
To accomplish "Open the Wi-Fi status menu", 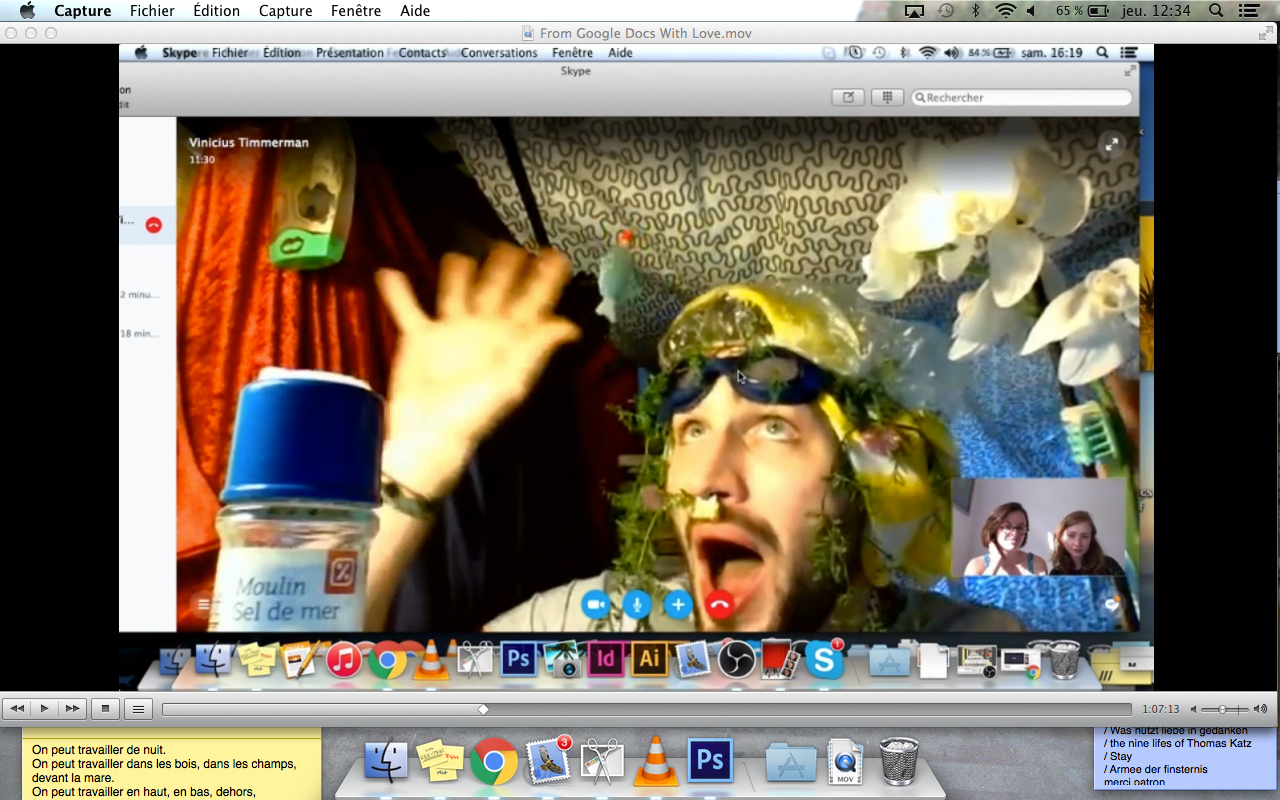I will pyautogui.click(x=1004, y=11).
